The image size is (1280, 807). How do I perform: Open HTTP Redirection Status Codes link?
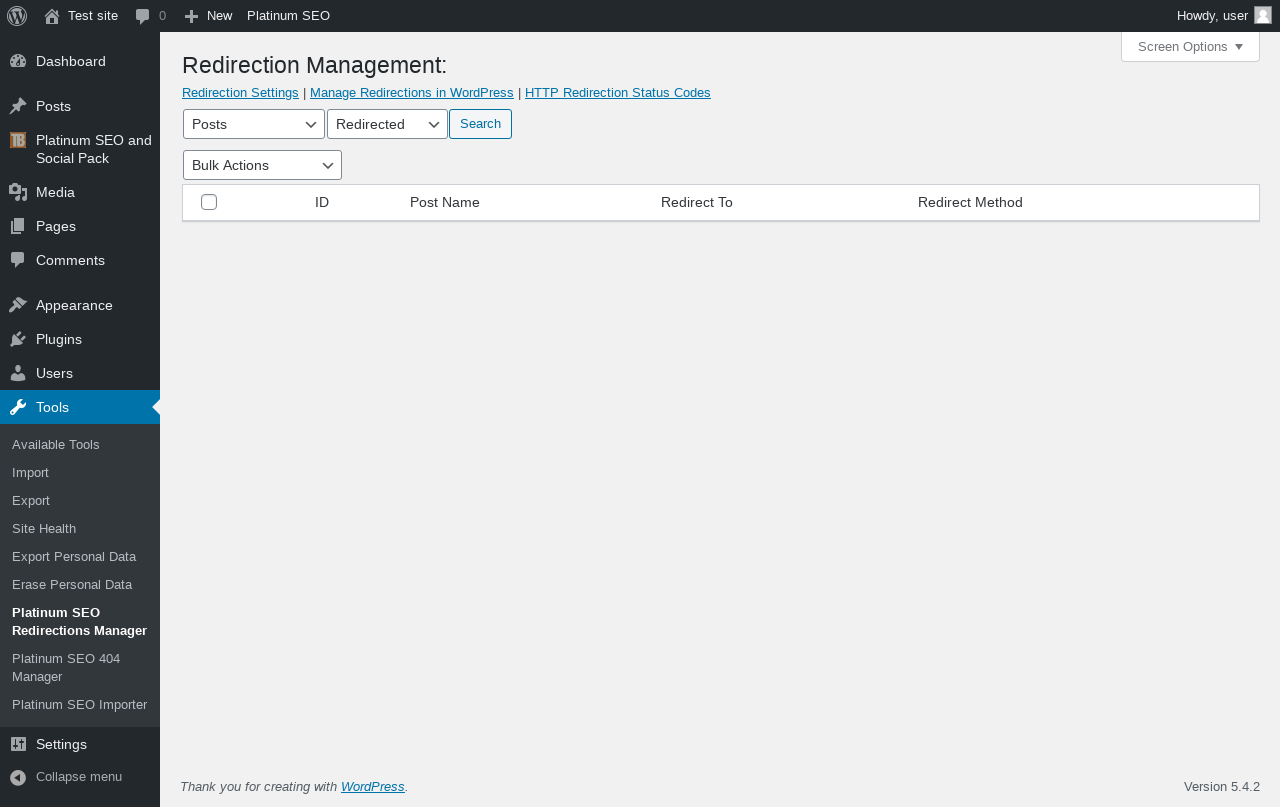[x=618, y=92]
